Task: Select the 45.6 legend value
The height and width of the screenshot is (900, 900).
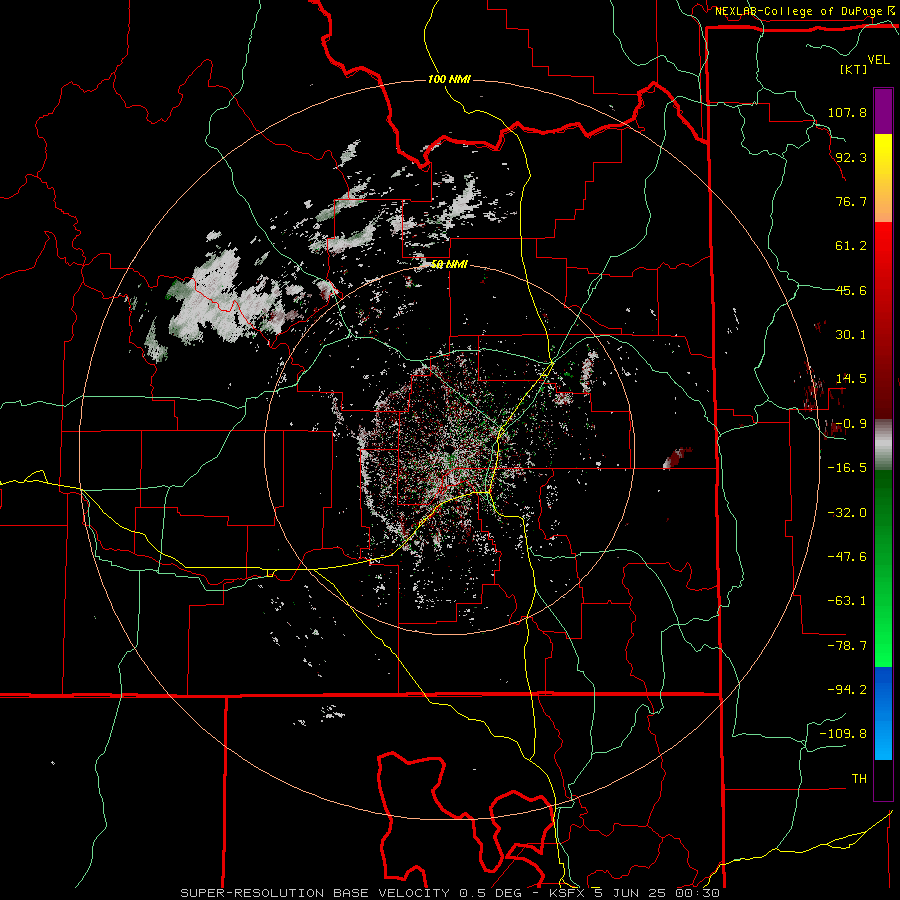Action: coord(851,290)
